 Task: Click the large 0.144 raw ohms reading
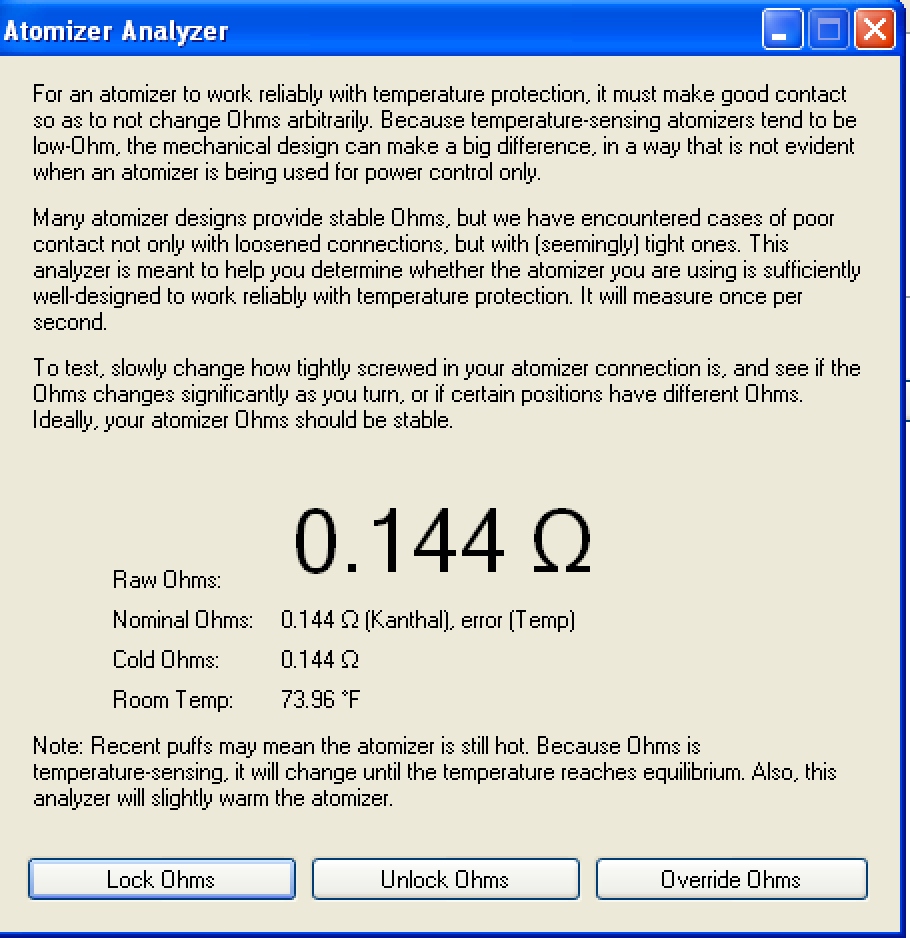point(400,541)
